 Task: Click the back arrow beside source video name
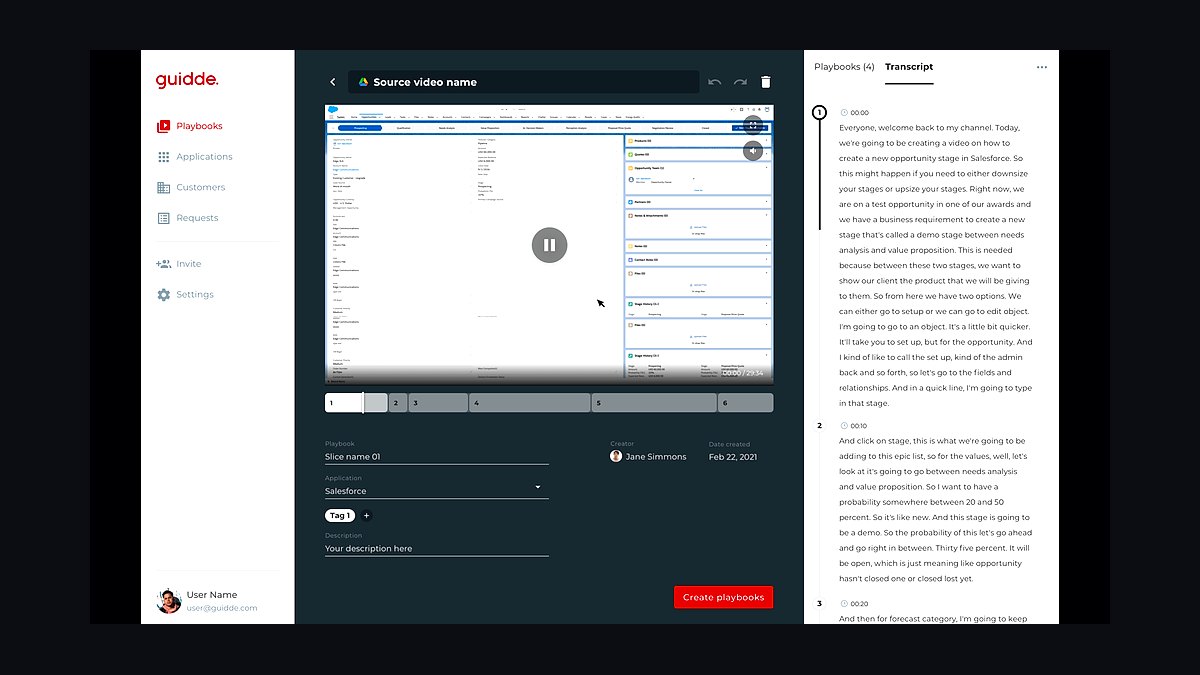coord(333,82)
